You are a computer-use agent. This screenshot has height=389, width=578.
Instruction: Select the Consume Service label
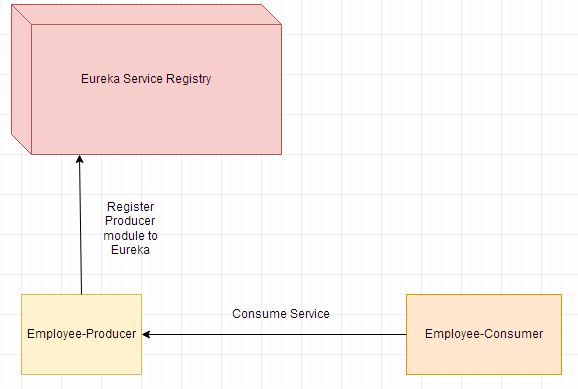tap(281, 314)
